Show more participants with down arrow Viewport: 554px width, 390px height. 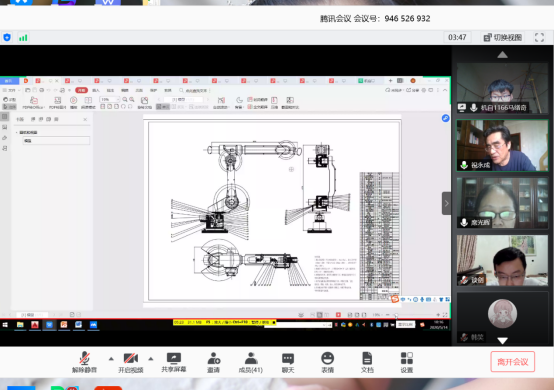tap(502, 341)
